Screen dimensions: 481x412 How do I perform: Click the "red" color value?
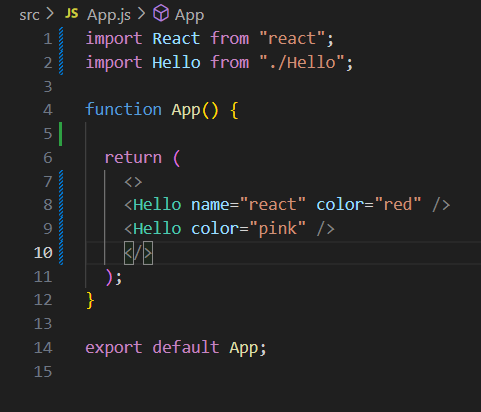point(398,205)
